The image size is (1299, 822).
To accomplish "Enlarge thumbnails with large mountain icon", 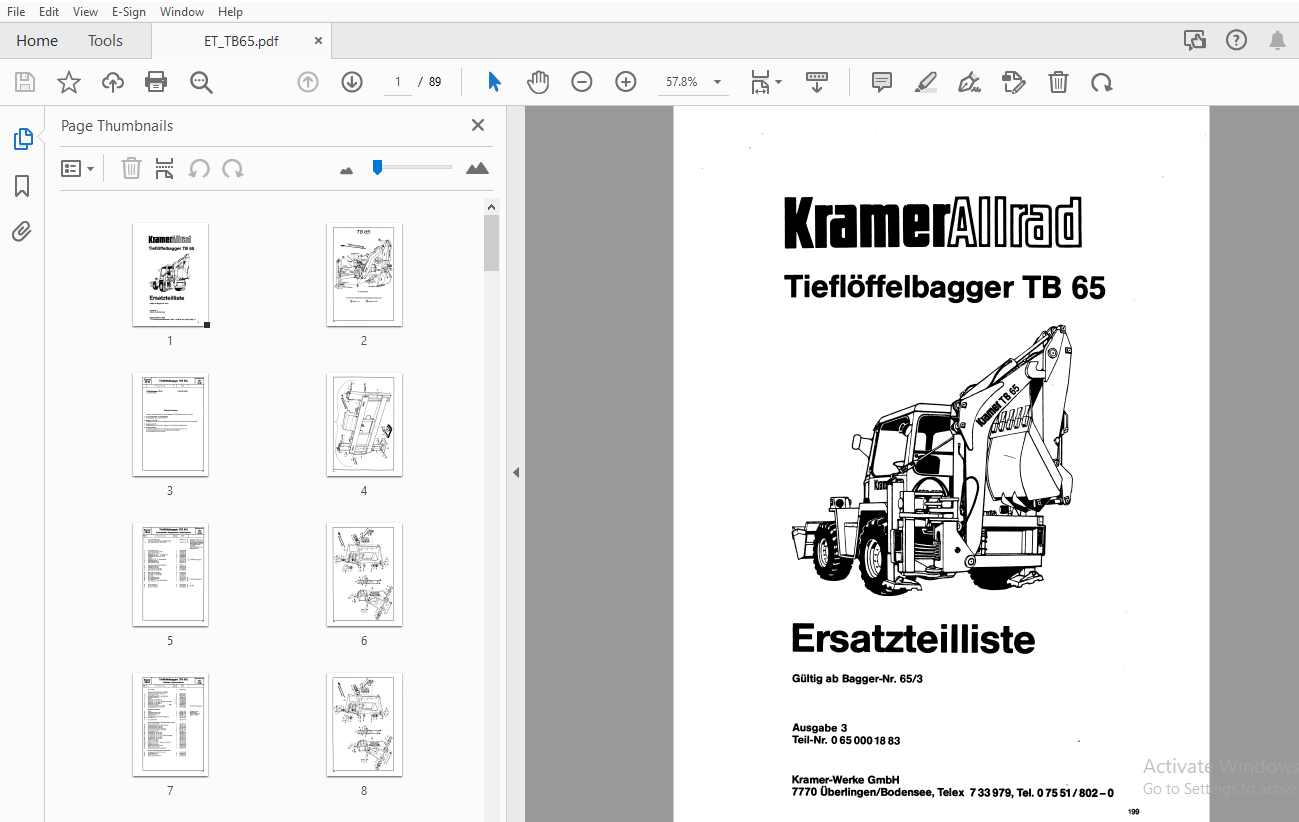I will click(478, 168).
